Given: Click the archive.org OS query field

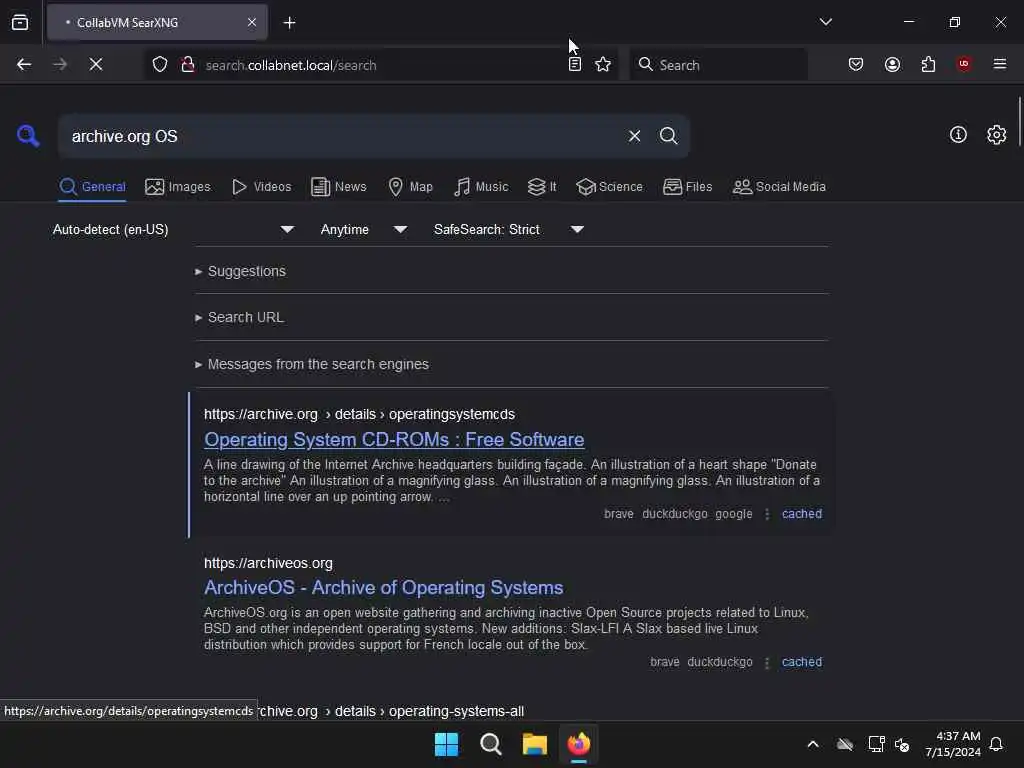Looking at the screenshot, I should [x=340, y=136].
